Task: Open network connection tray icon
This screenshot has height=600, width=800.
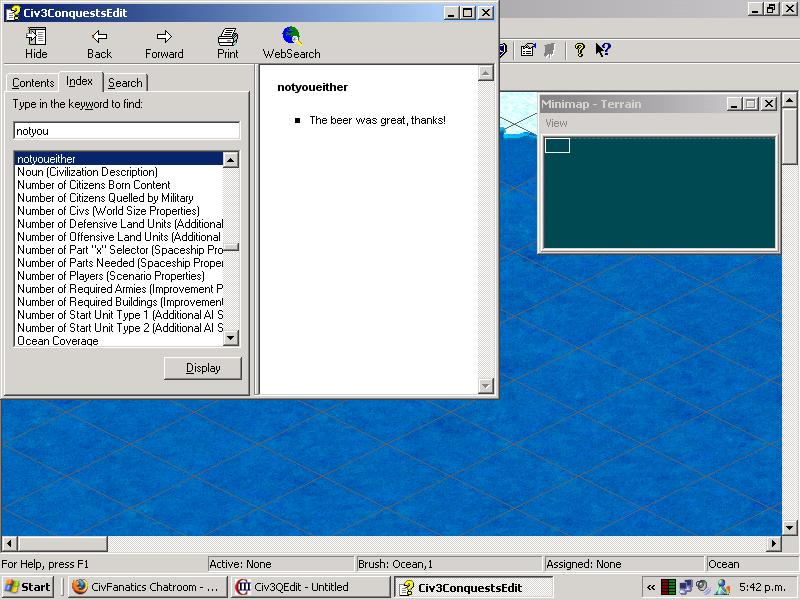Action: (686, 587)
